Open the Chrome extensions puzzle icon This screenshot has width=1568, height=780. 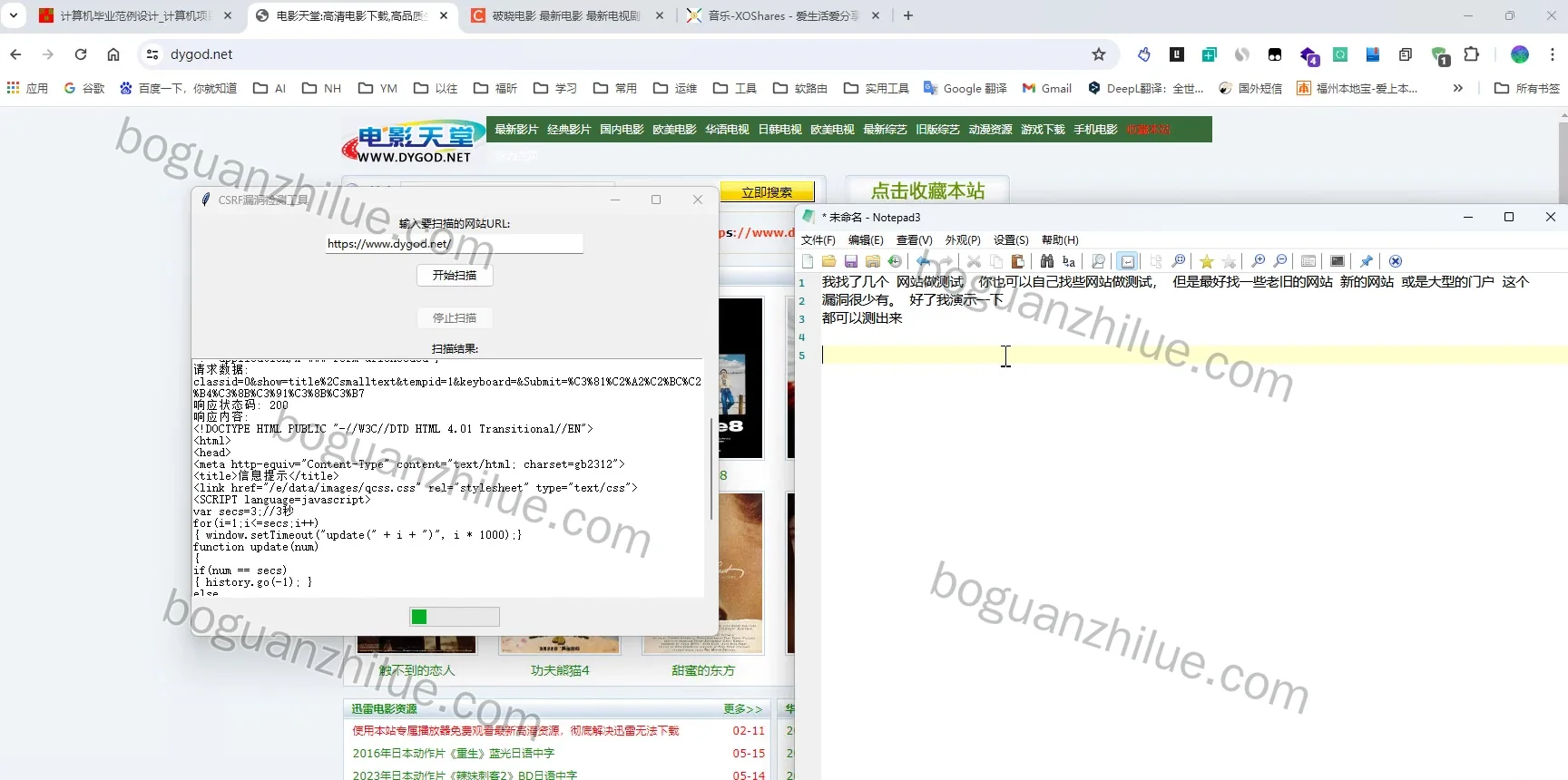(1472, 54)
